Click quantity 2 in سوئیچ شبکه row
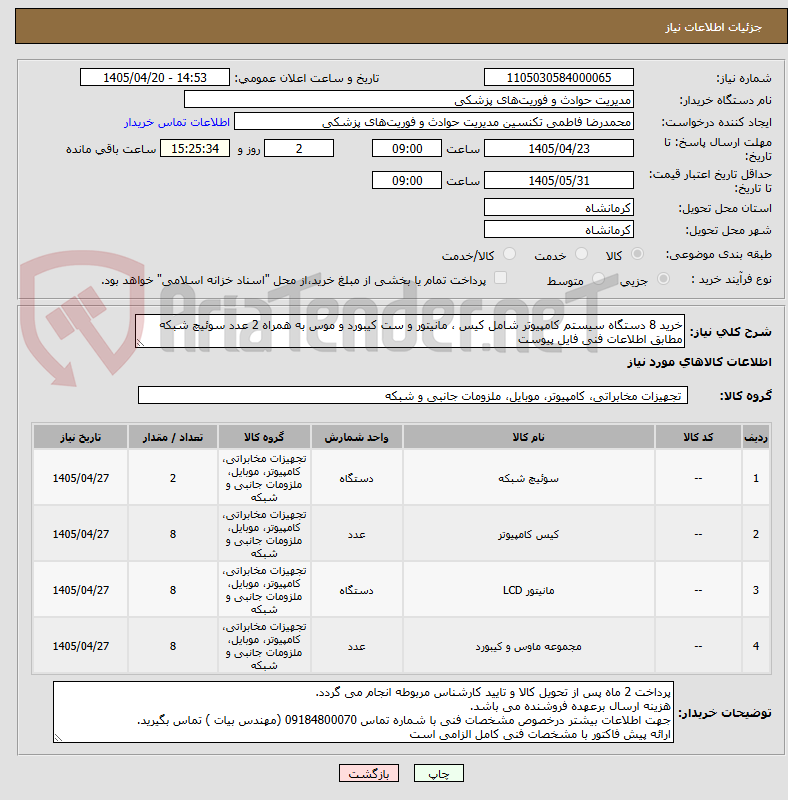 click(x=173, y=478)
